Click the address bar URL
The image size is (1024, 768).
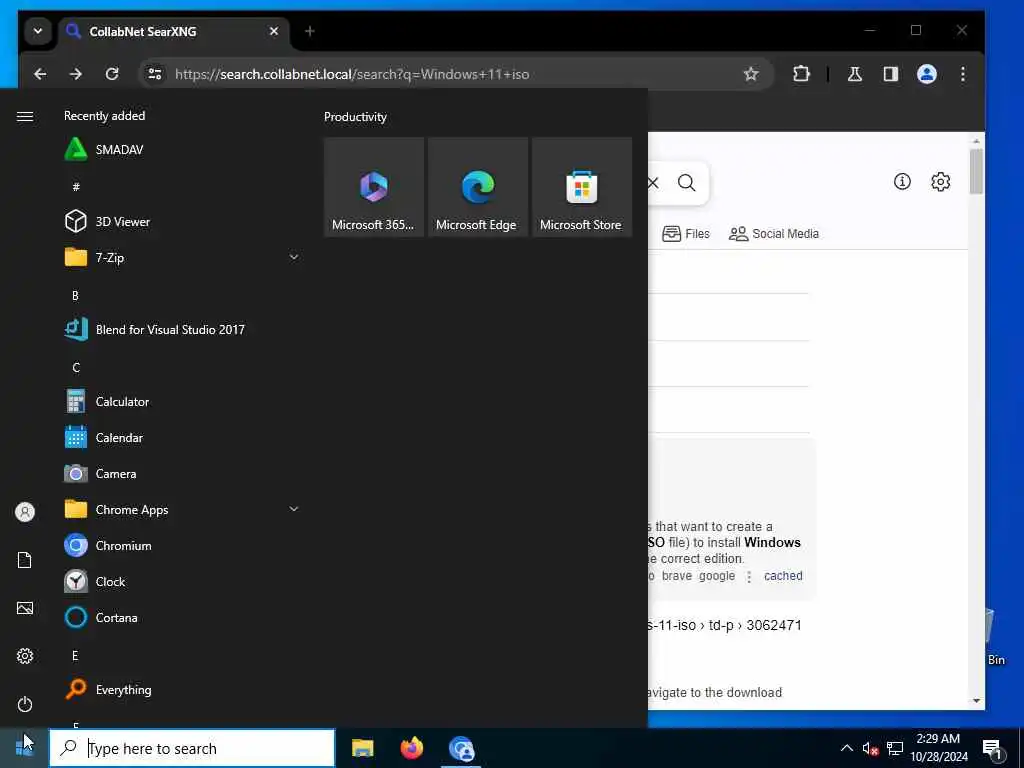pyautogui.click(x=352, y=74)
